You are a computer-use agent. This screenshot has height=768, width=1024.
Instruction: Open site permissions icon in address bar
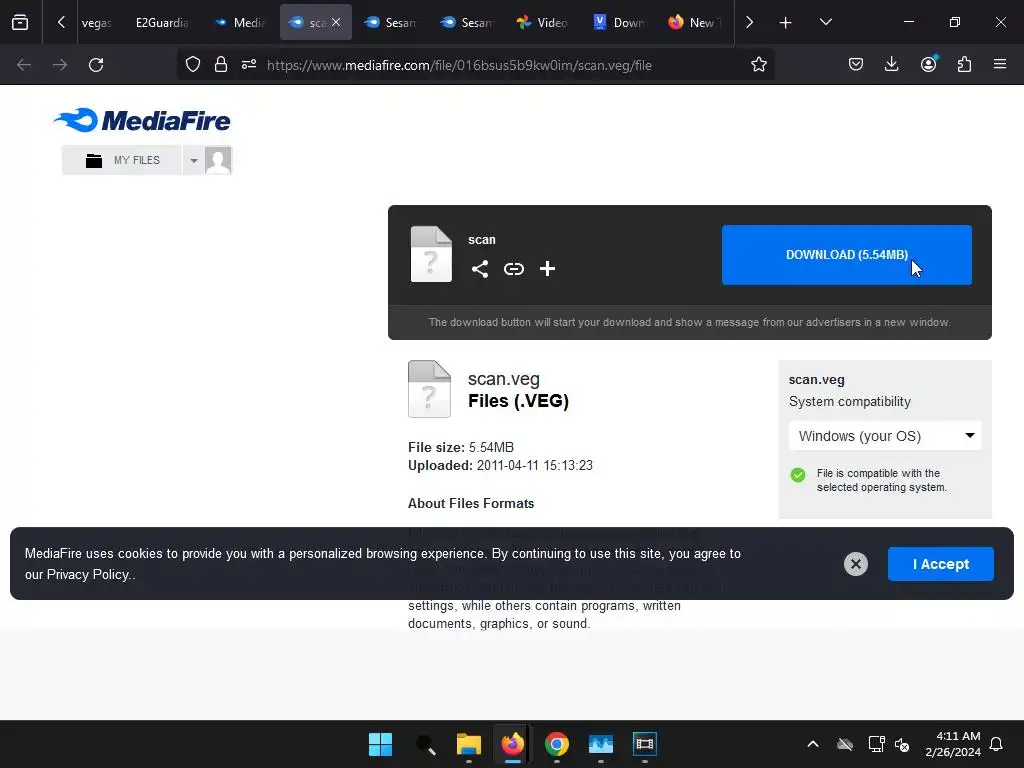(249, 65)
